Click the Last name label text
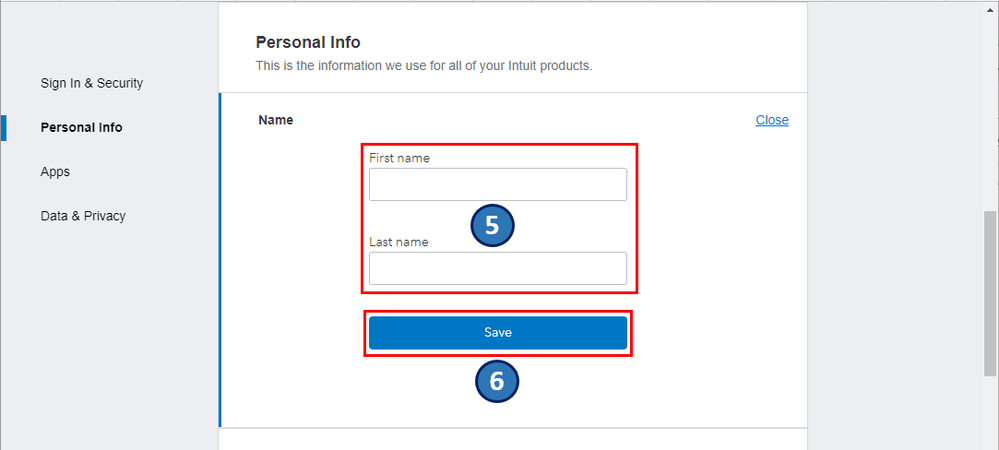Screen dimensions: 999x450 (398, 241)
